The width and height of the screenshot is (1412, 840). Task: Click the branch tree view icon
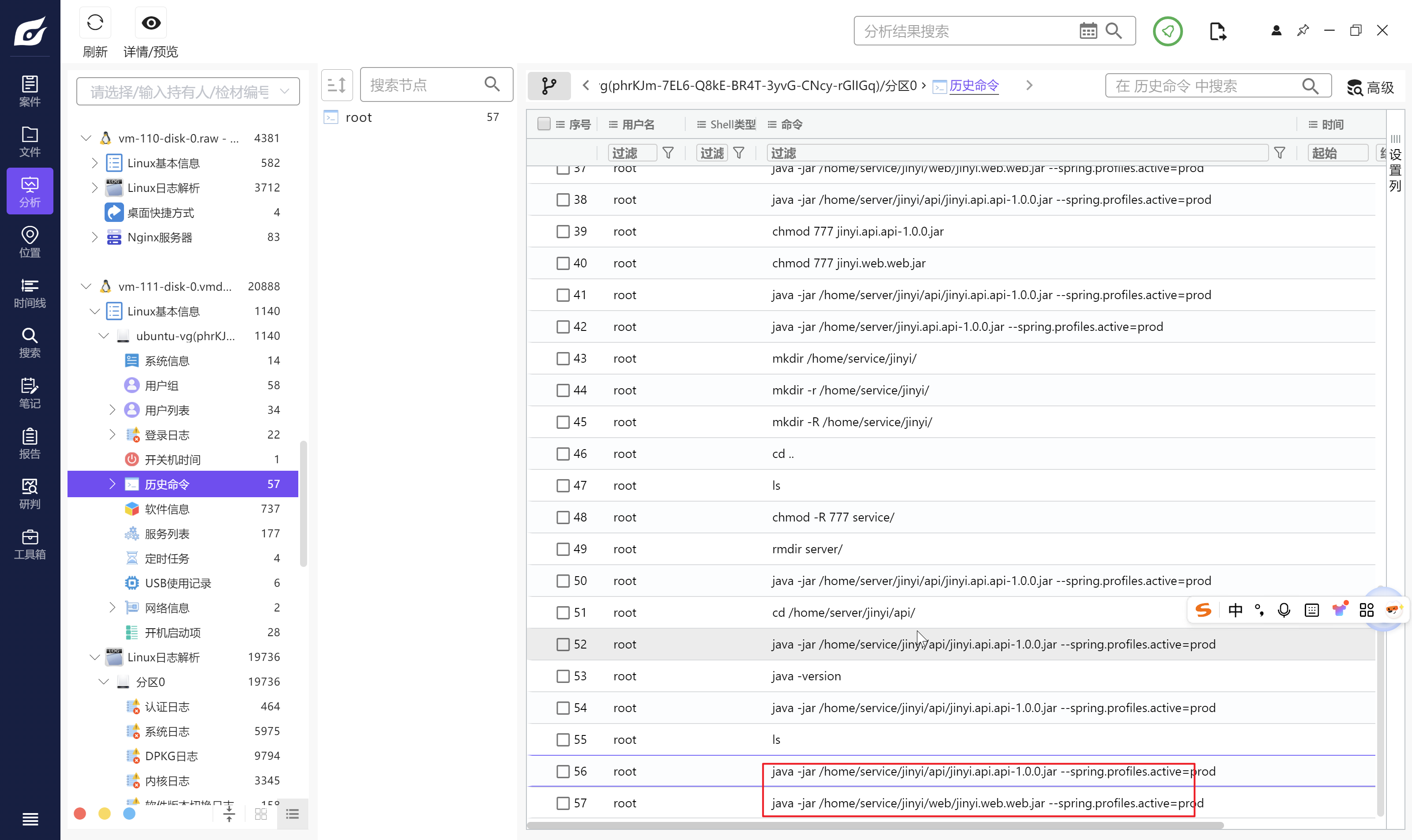click(x=548, y=86)
